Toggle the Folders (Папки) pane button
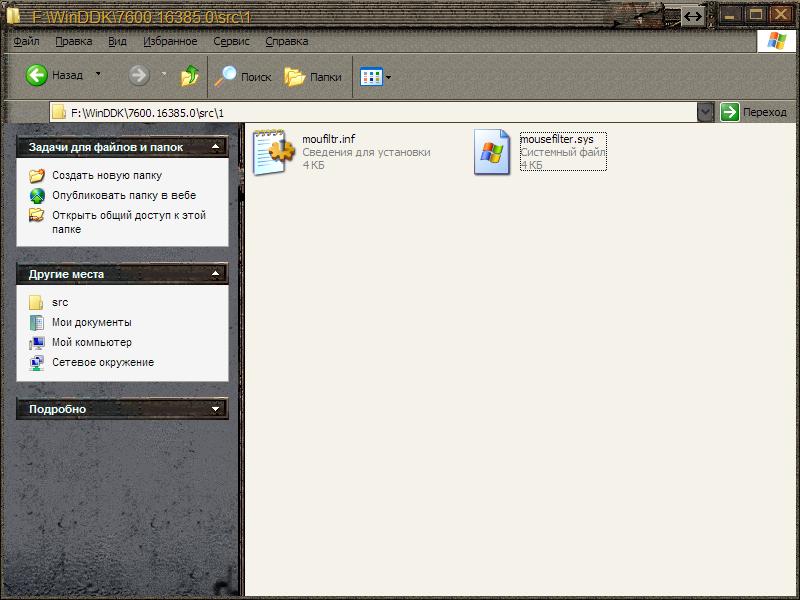The width and height of the screenshot is (800, 600). click(313, 77)
